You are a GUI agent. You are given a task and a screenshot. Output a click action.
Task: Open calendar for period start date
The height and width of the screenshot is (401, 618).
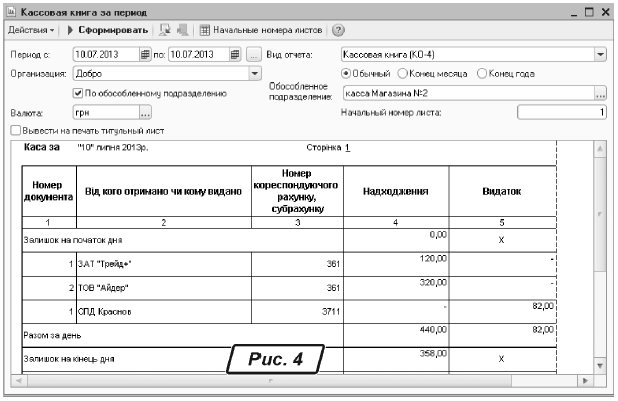point(145,54)
